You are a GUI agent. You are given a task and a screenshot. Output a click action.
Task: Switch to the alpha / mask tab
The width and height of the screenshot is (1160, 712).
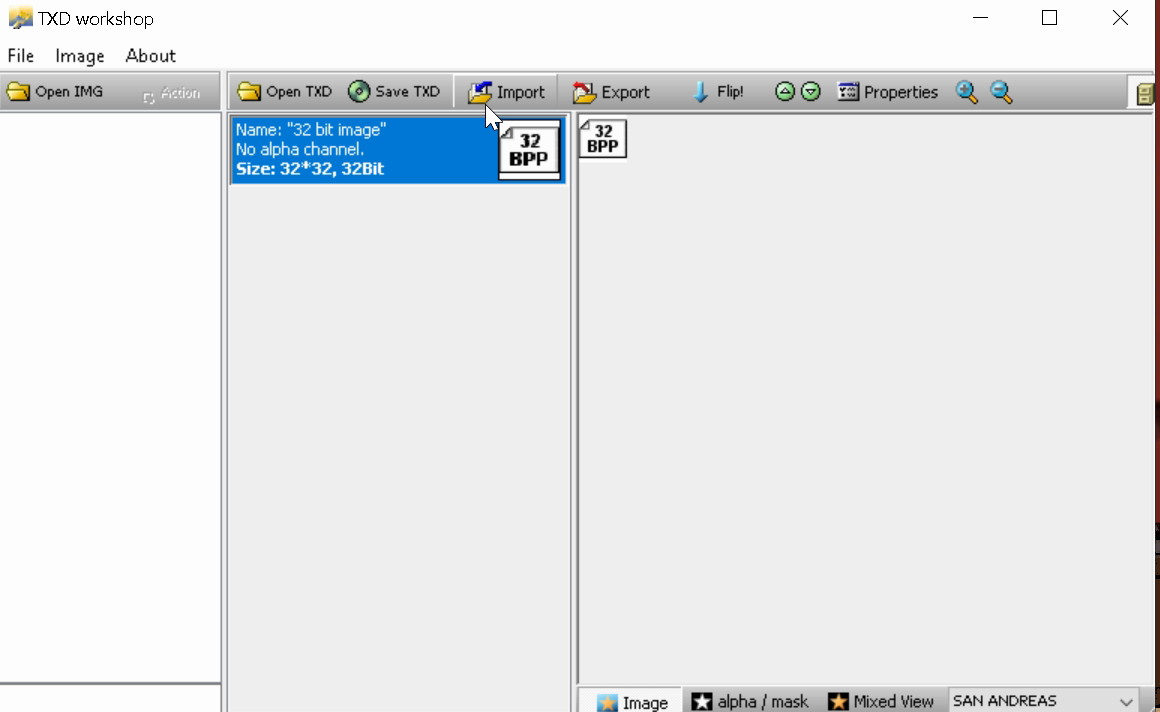749,701
